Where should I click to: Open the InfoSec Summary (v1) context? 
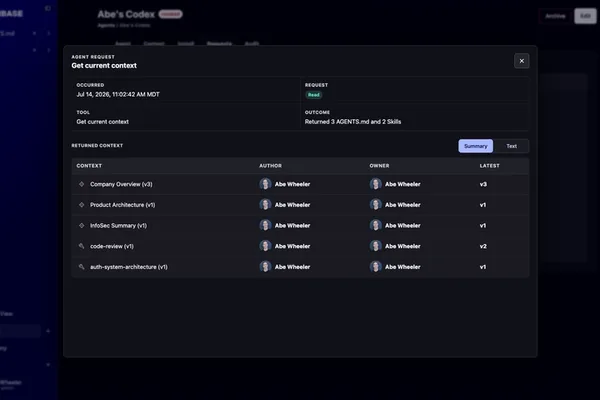118,225
